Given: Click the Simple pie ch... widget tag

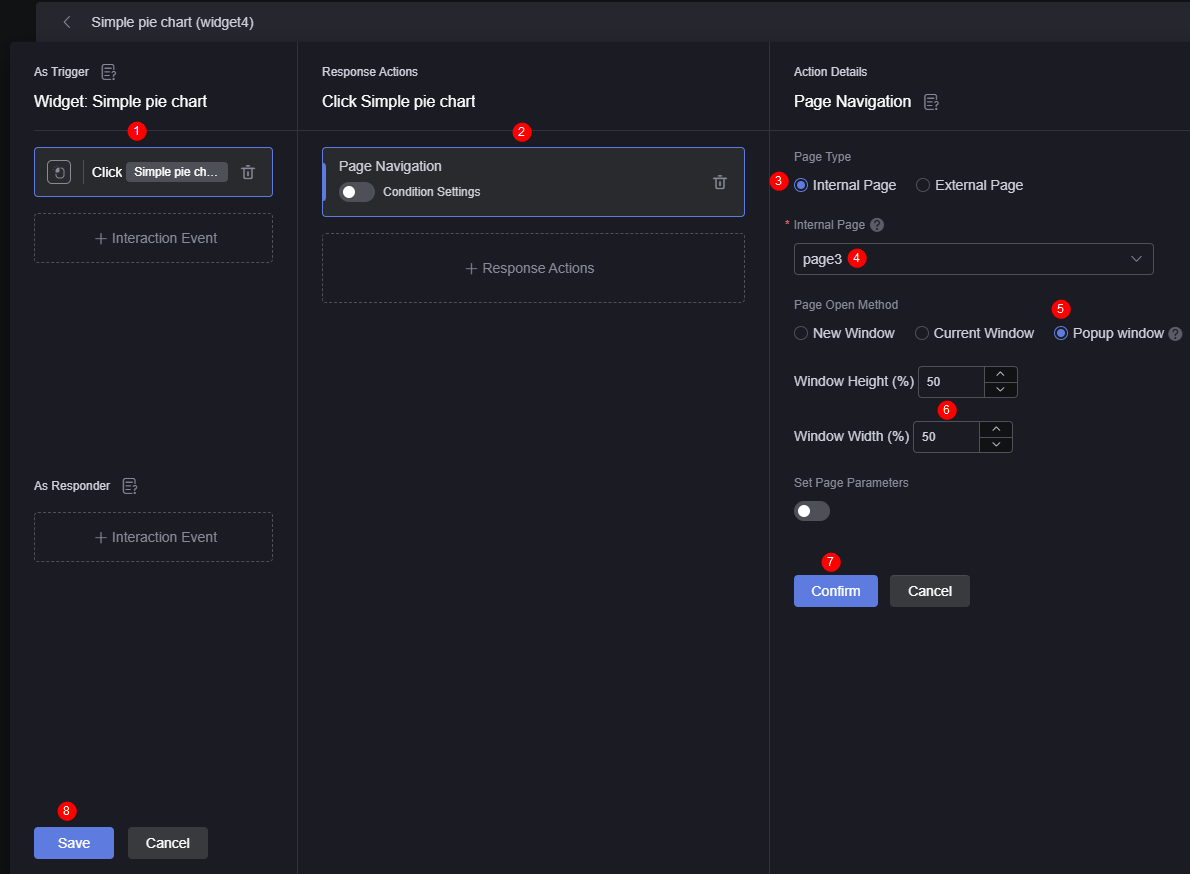Looking at the screenshot, I should 177,172.
